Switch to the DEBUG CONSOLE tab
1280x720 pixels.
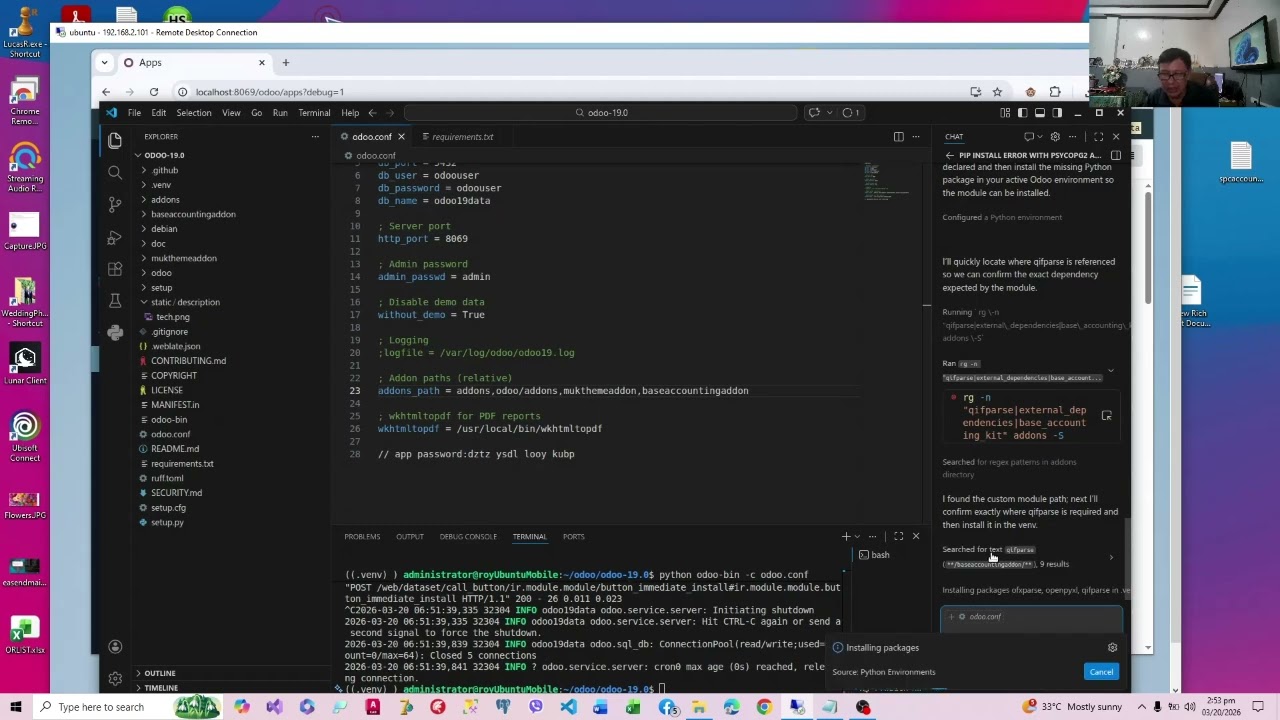468,537
